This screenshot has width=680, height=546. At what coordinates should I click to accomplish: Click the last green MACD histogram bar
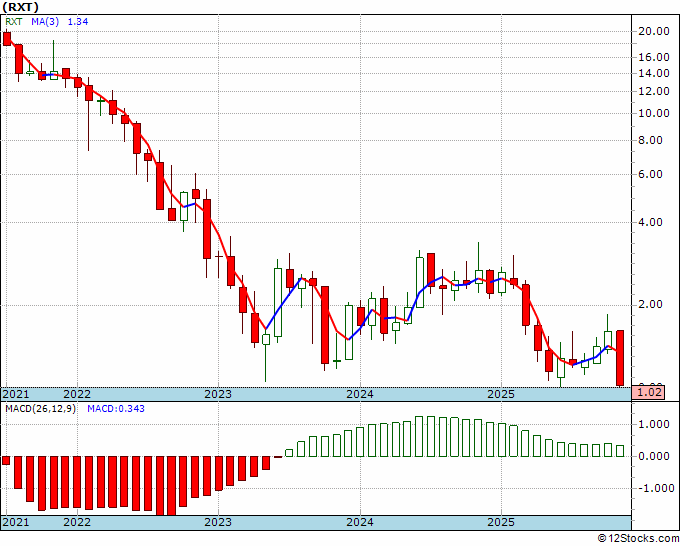(620, 451)
